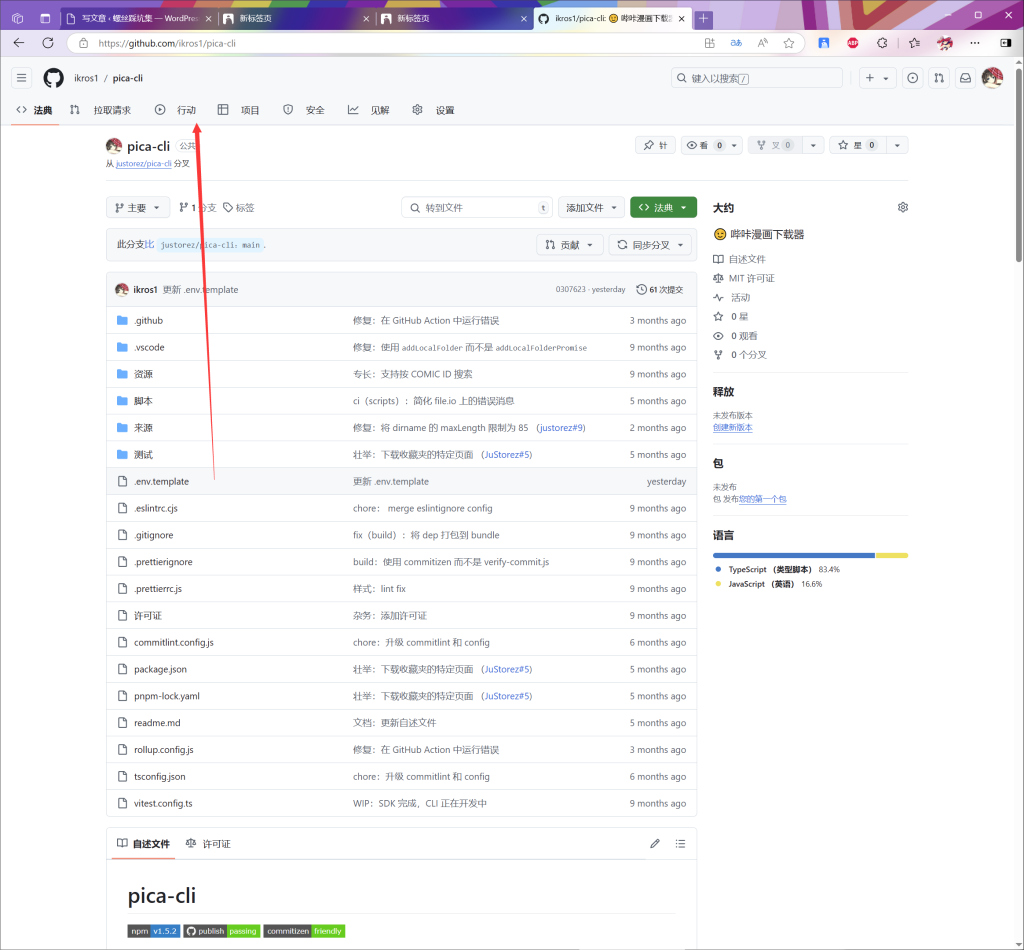Focus the 转到文件 (Go to file) input

coord(477,208)
